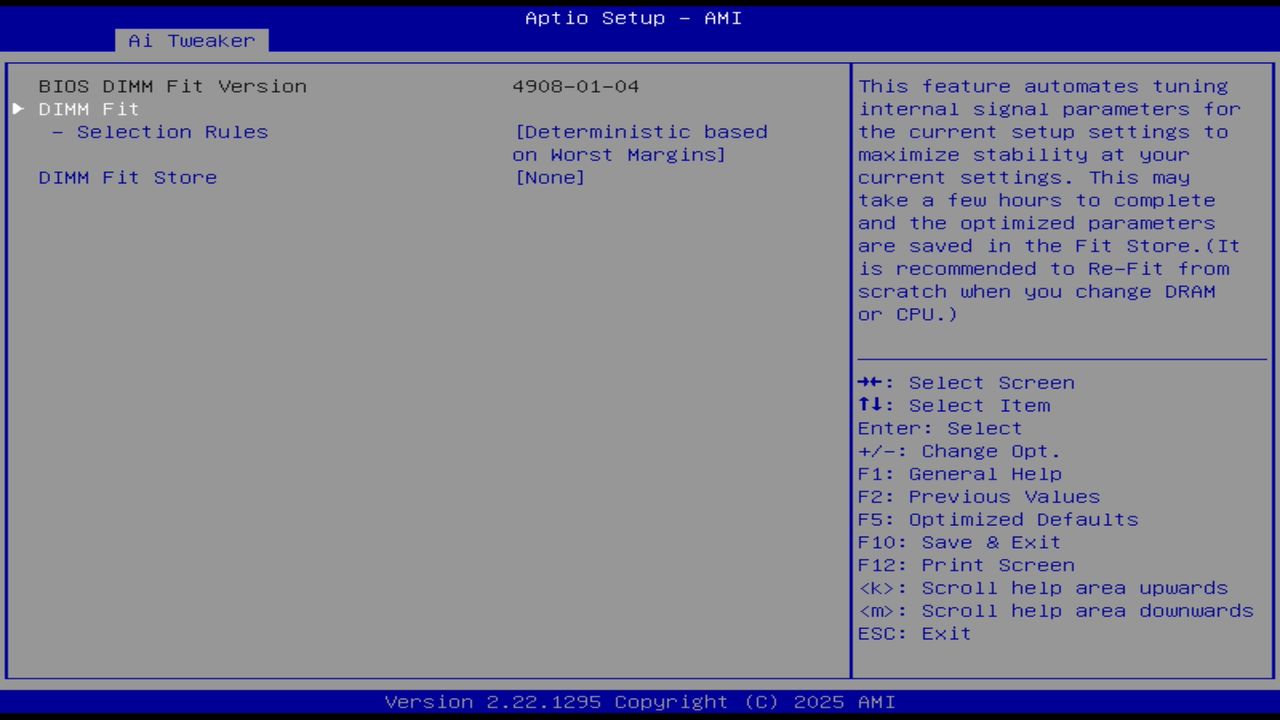Click the BIOS DIMM Fit Version label
This screenshot has height=720, width=1280.
(172, 86)
